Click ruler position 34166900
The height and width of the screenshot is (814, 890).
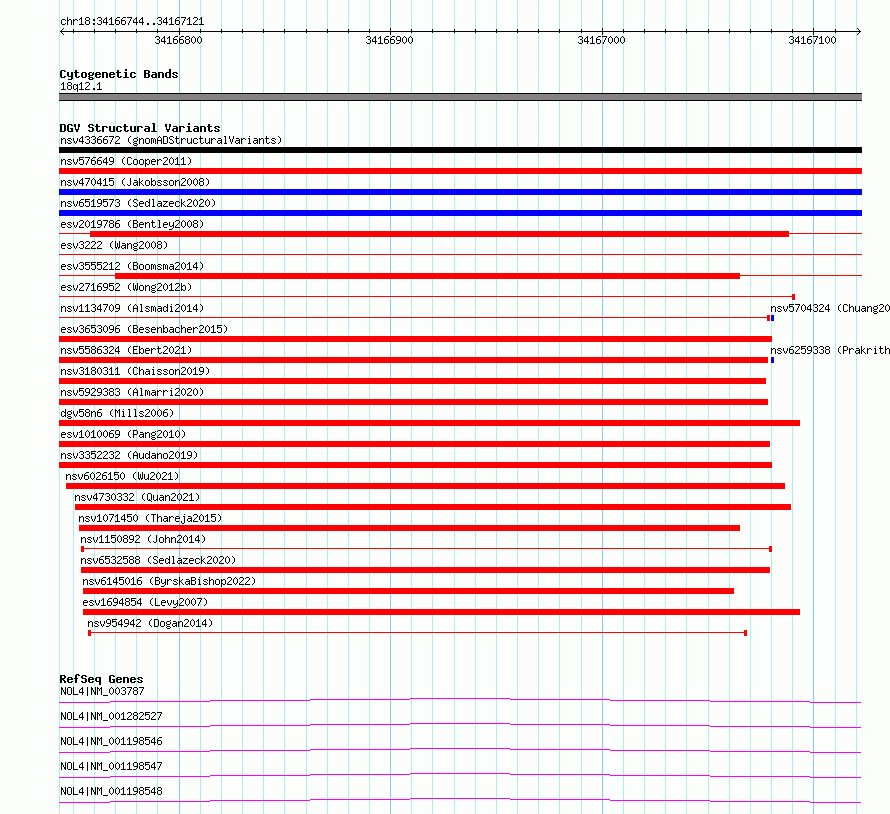tap(389, 40)
